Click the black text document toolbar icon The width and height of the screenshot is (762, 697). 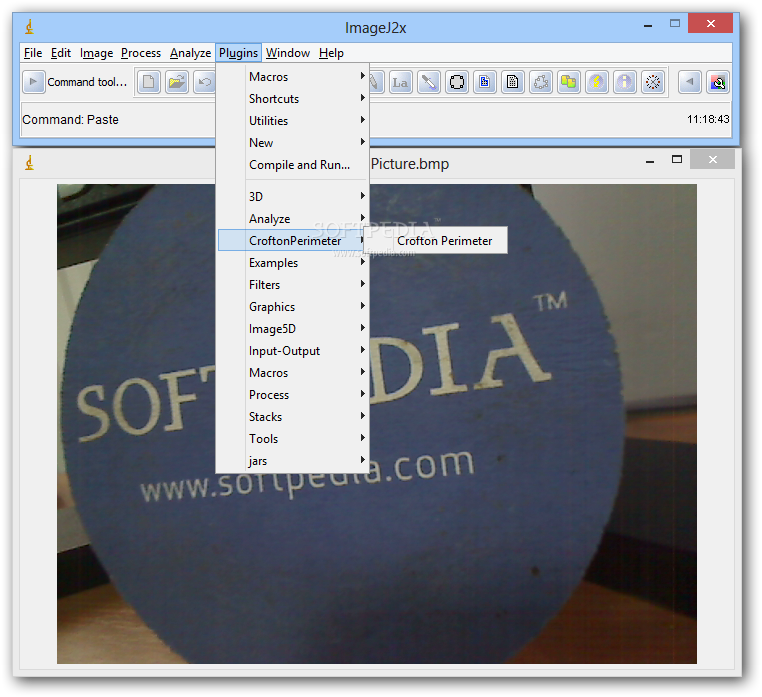click(x=513, y=82)
